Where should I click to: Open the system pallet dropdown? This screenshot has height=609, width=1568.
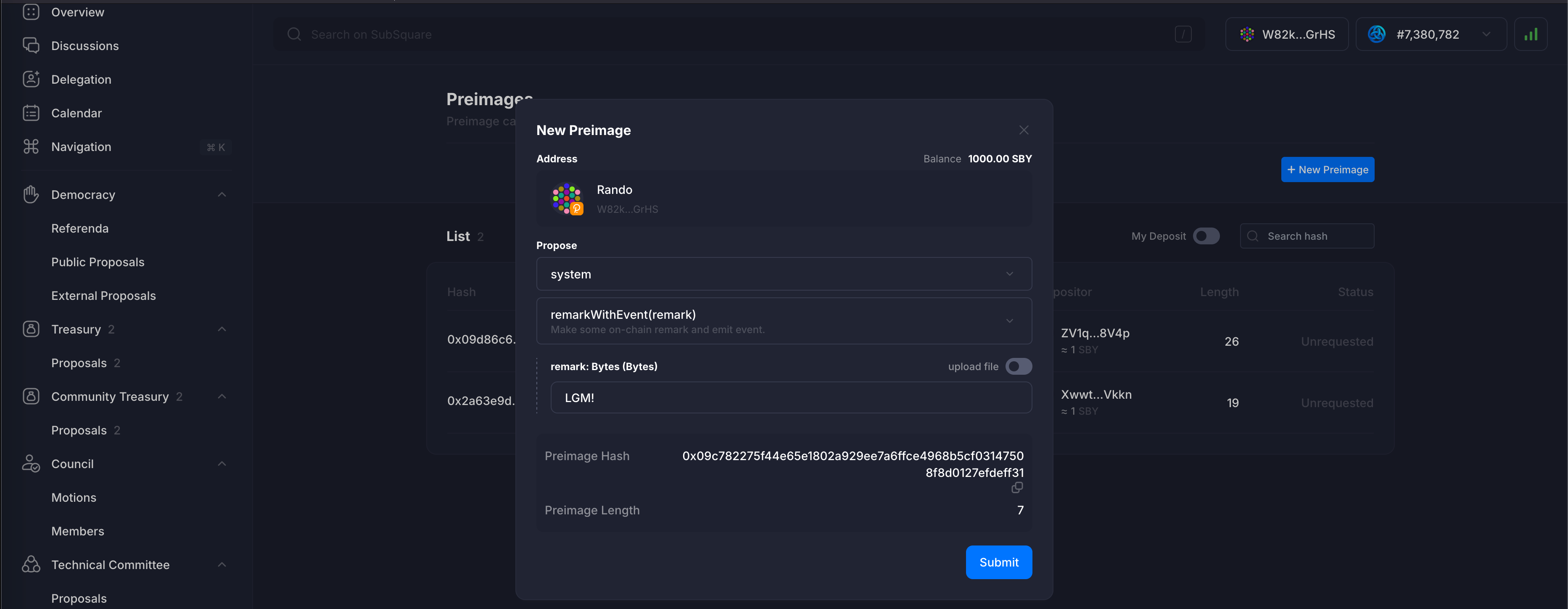(784, 274)
